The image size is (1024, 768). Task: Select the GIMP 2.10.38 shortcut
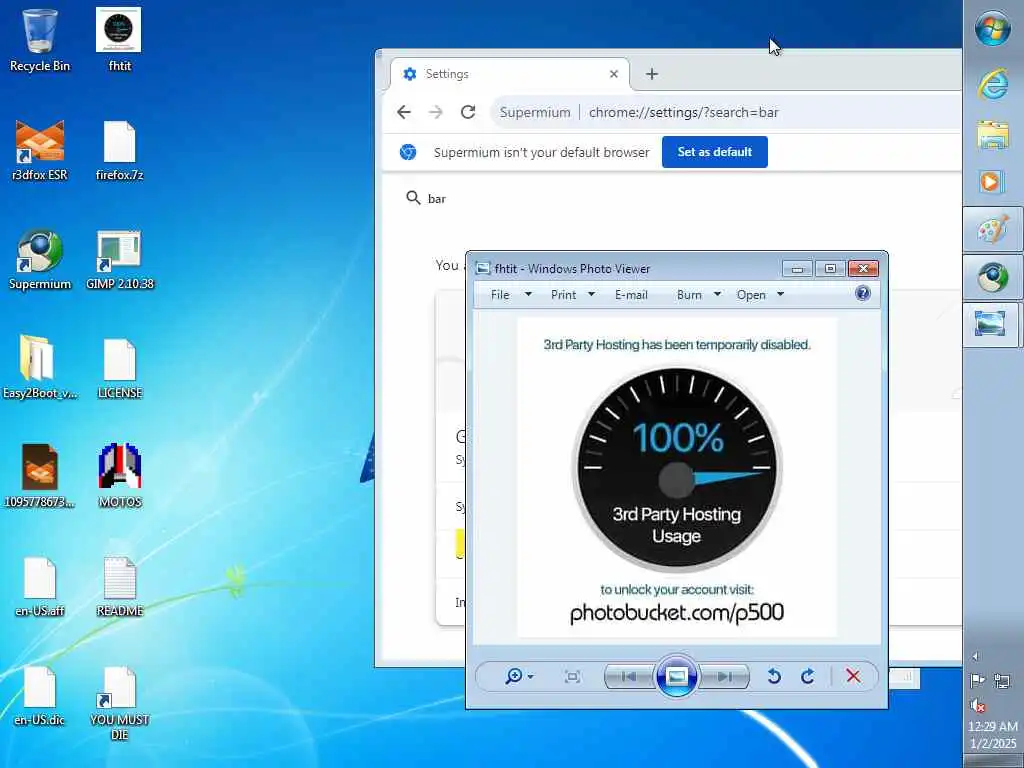coord(120,259)
